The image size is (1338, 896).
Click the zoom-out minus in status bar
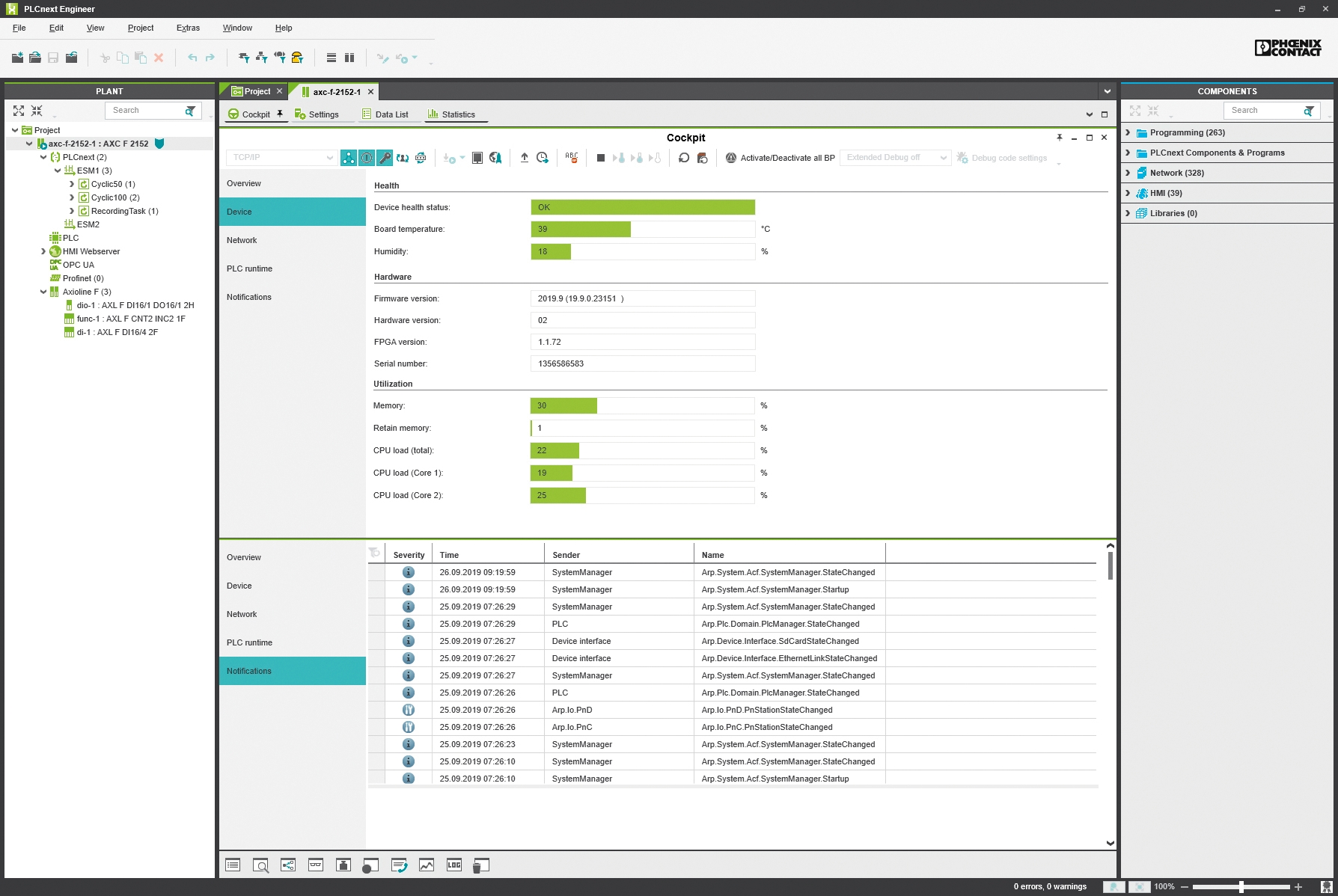pyautogui.click(x=1184, y=887)
